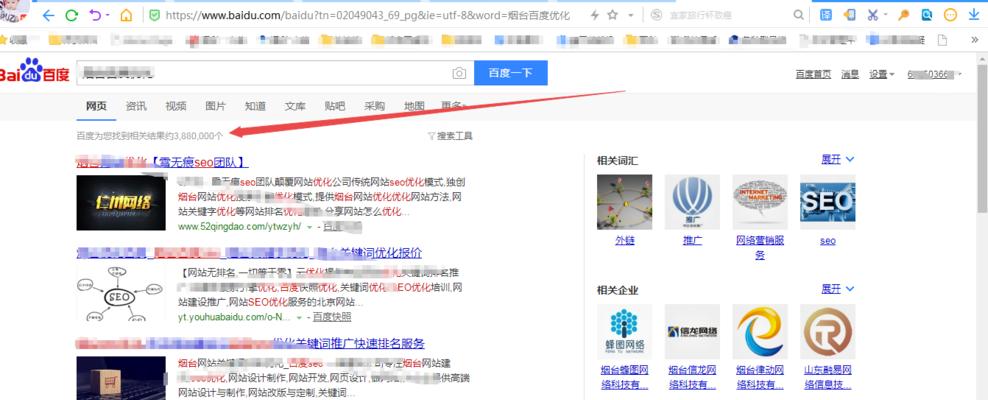Image resolution: width=988 pixels, height=400 pixels.
Task: Click the 信龙网络 company logo thumbnail
Action: click(x=692, y=331)
